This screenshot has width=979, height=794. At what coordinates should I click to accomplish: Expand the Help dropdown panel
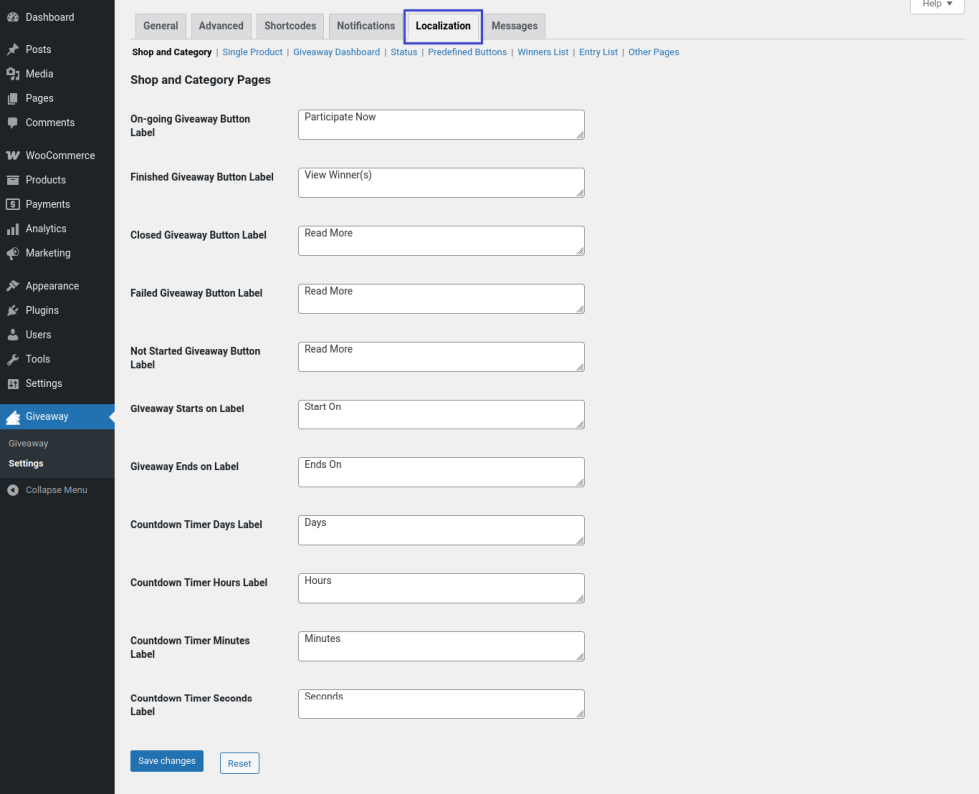pyautogui.click(x=937, y=5)
